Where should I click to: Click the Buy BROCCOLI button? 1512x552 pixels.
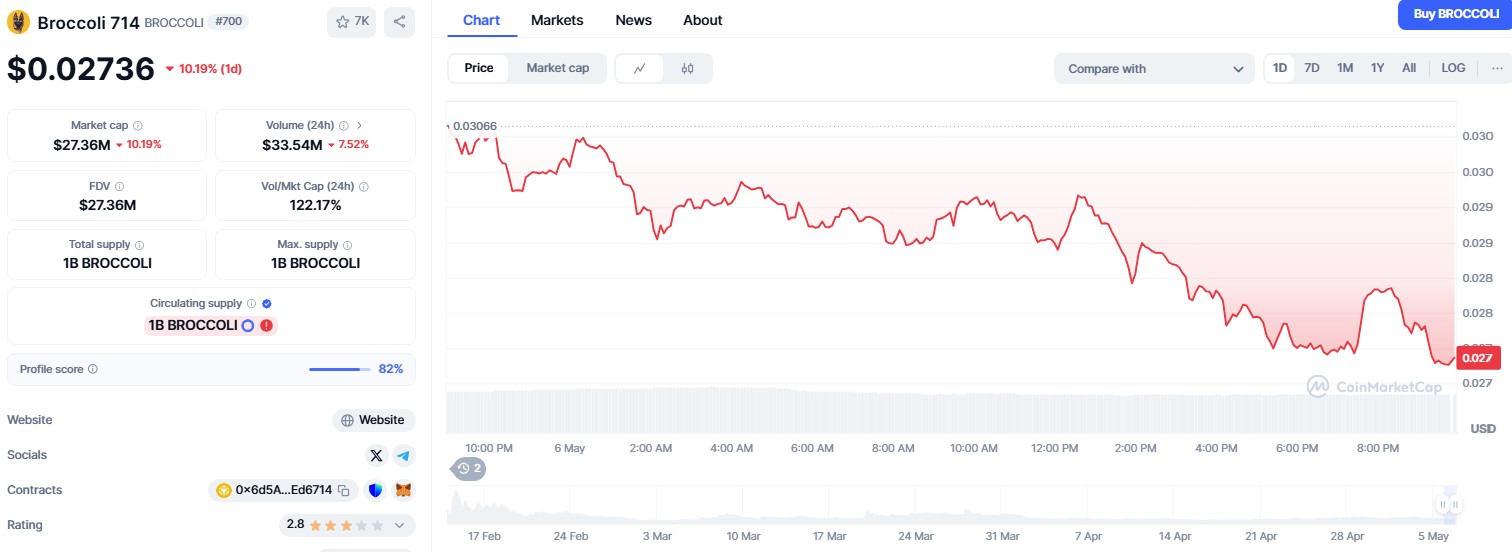tap(1454, 14)
